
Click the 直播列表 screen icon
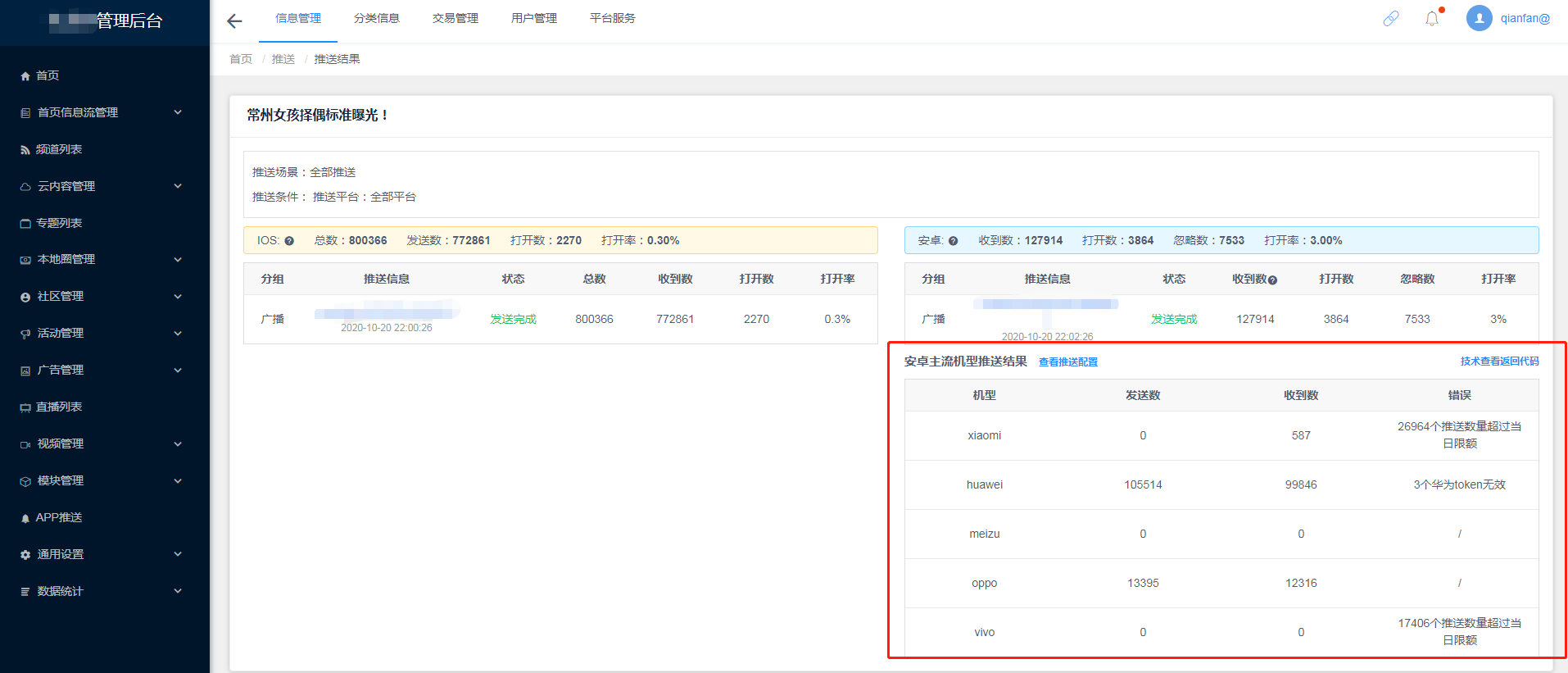coord(25,407)
